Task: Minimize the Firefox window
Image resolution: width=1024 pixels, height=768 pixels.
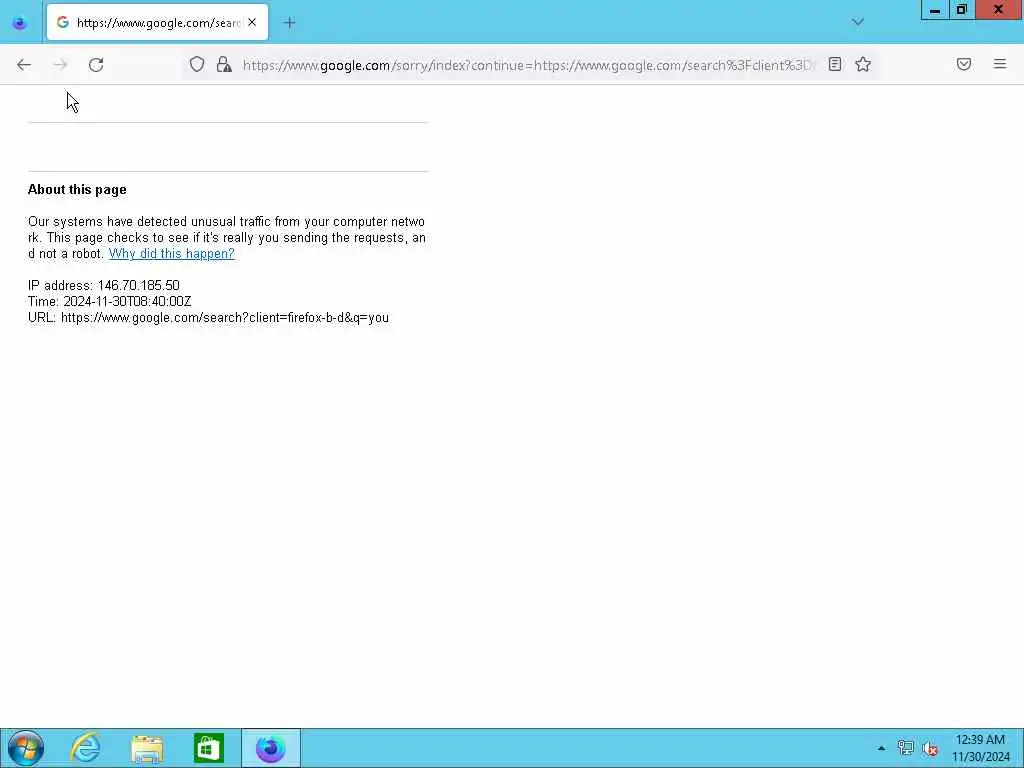Action: [x=935, y=10]
